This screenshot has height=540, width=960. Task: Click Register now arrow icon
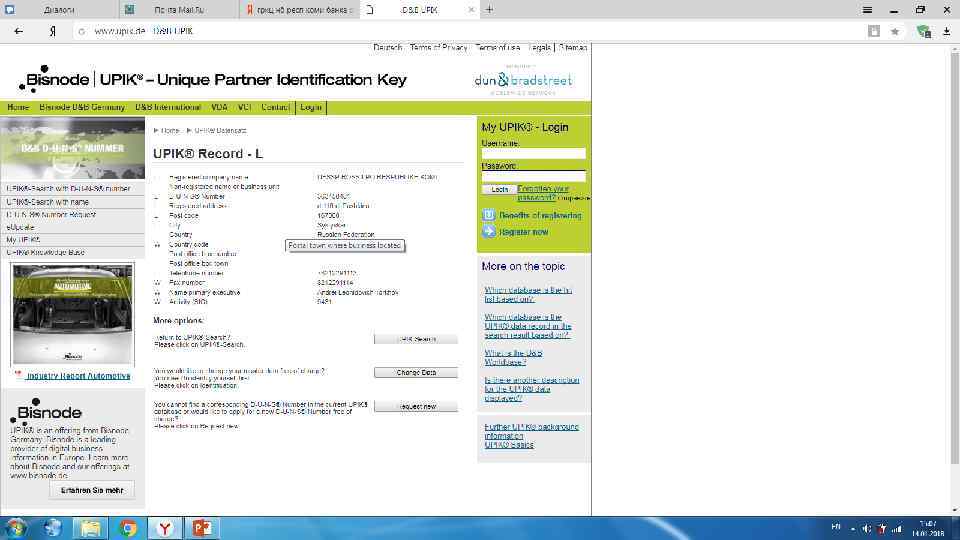coord(489,232)
